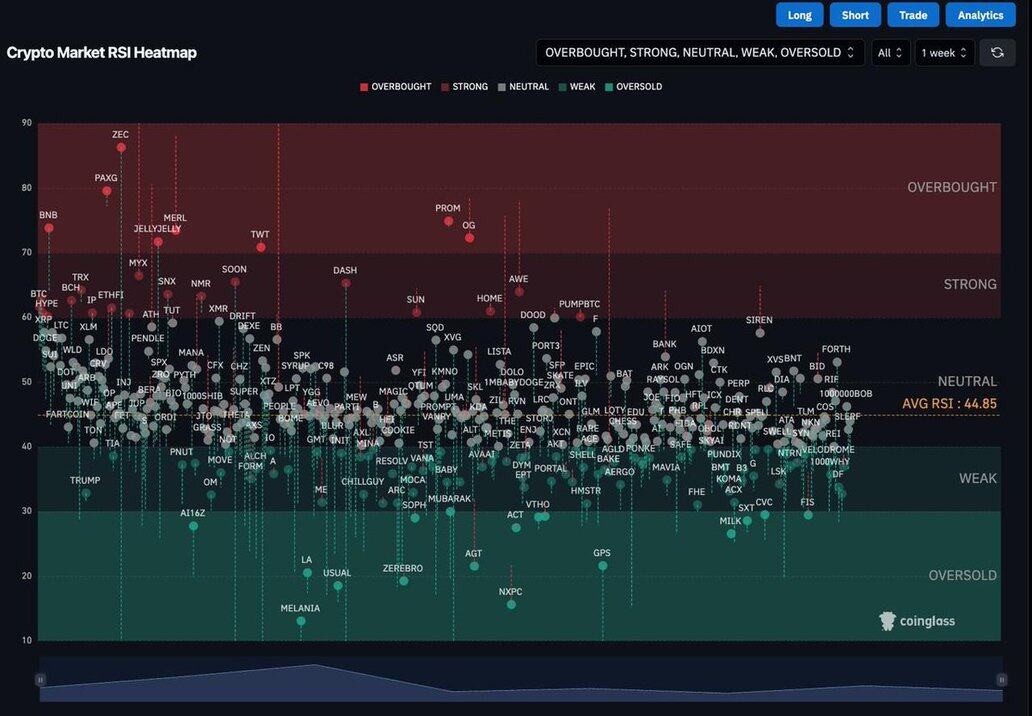Select the GPS oversold dot
Image resolution: width=1032 pixels, height=716 pixels.
tap(602, 566)
